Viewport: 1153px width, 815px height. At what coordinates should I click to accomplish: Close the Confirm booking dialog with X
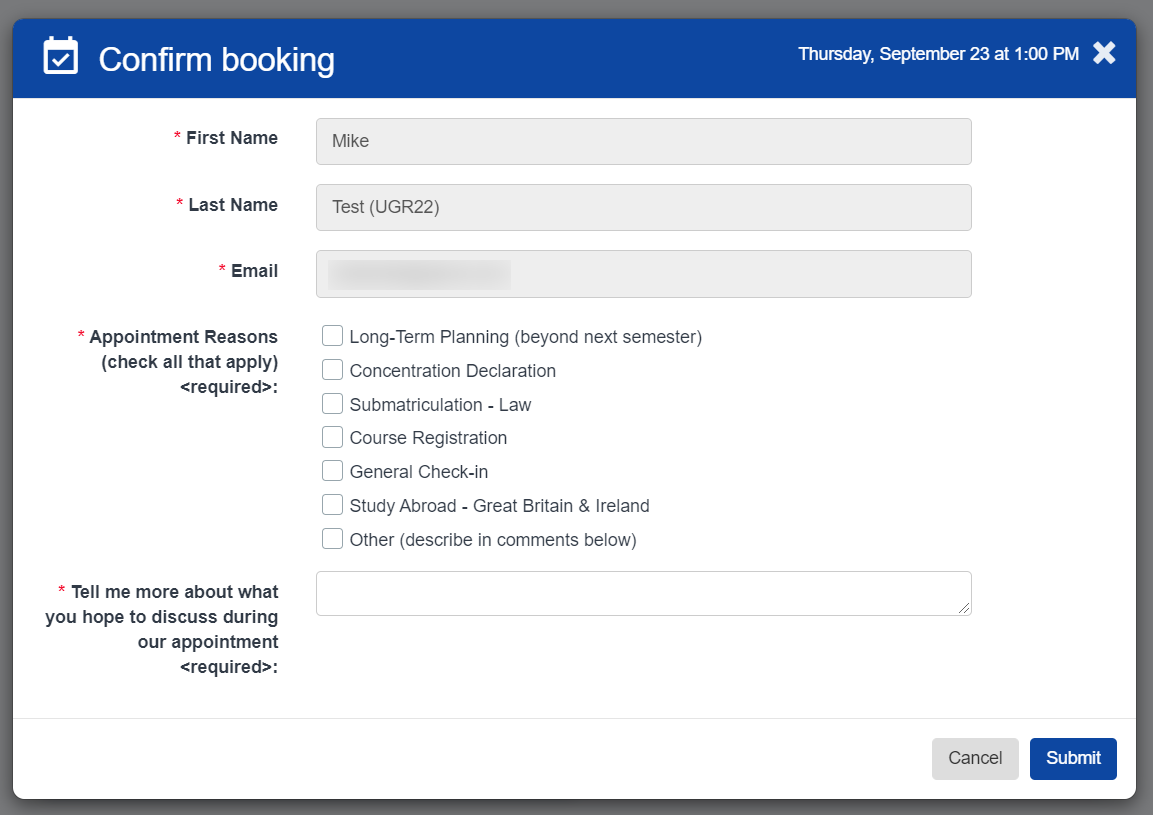[x=1104, y=54]
